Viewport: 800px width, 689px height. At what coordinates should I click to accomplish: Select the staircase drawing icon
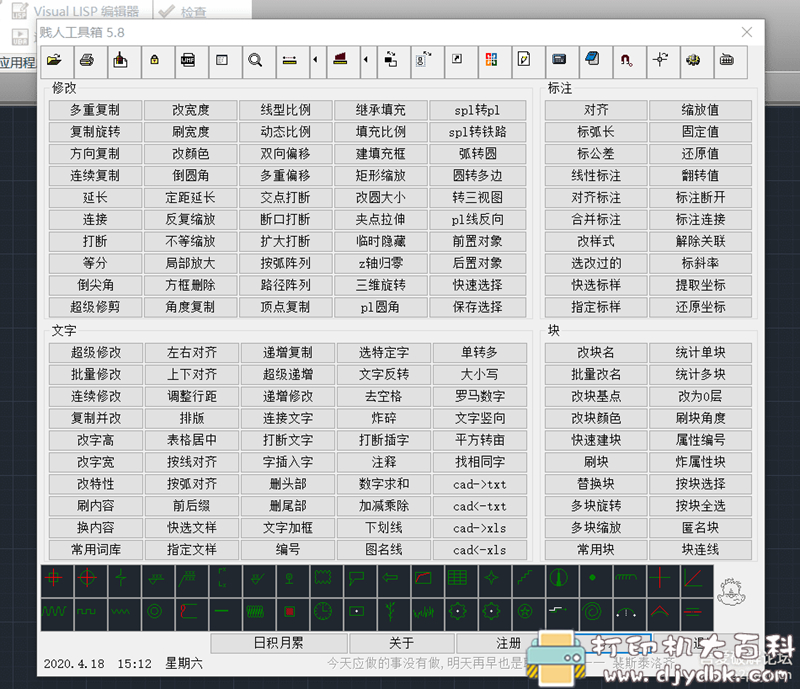pyautogui.click(x=528, y=581)
